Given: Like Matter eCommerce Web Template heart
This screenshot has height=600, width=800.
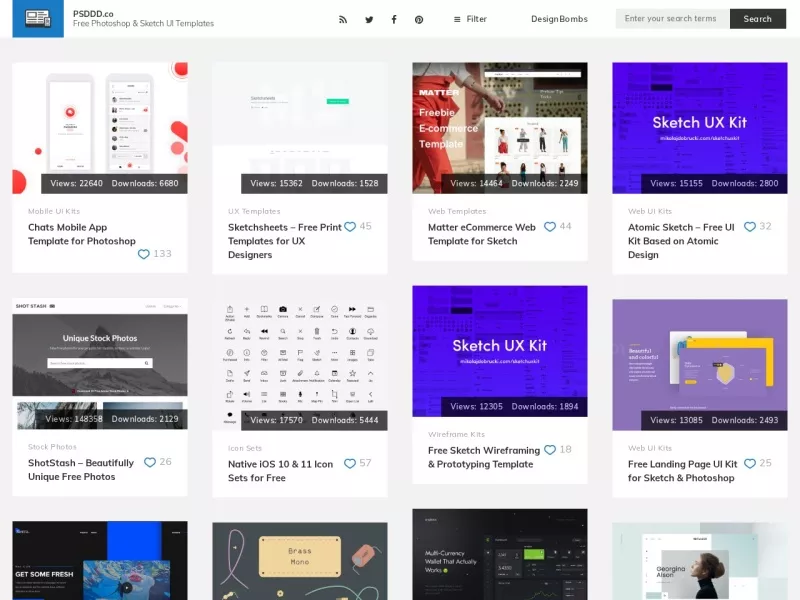Looking at the screenshot, I should pos(550,227).
